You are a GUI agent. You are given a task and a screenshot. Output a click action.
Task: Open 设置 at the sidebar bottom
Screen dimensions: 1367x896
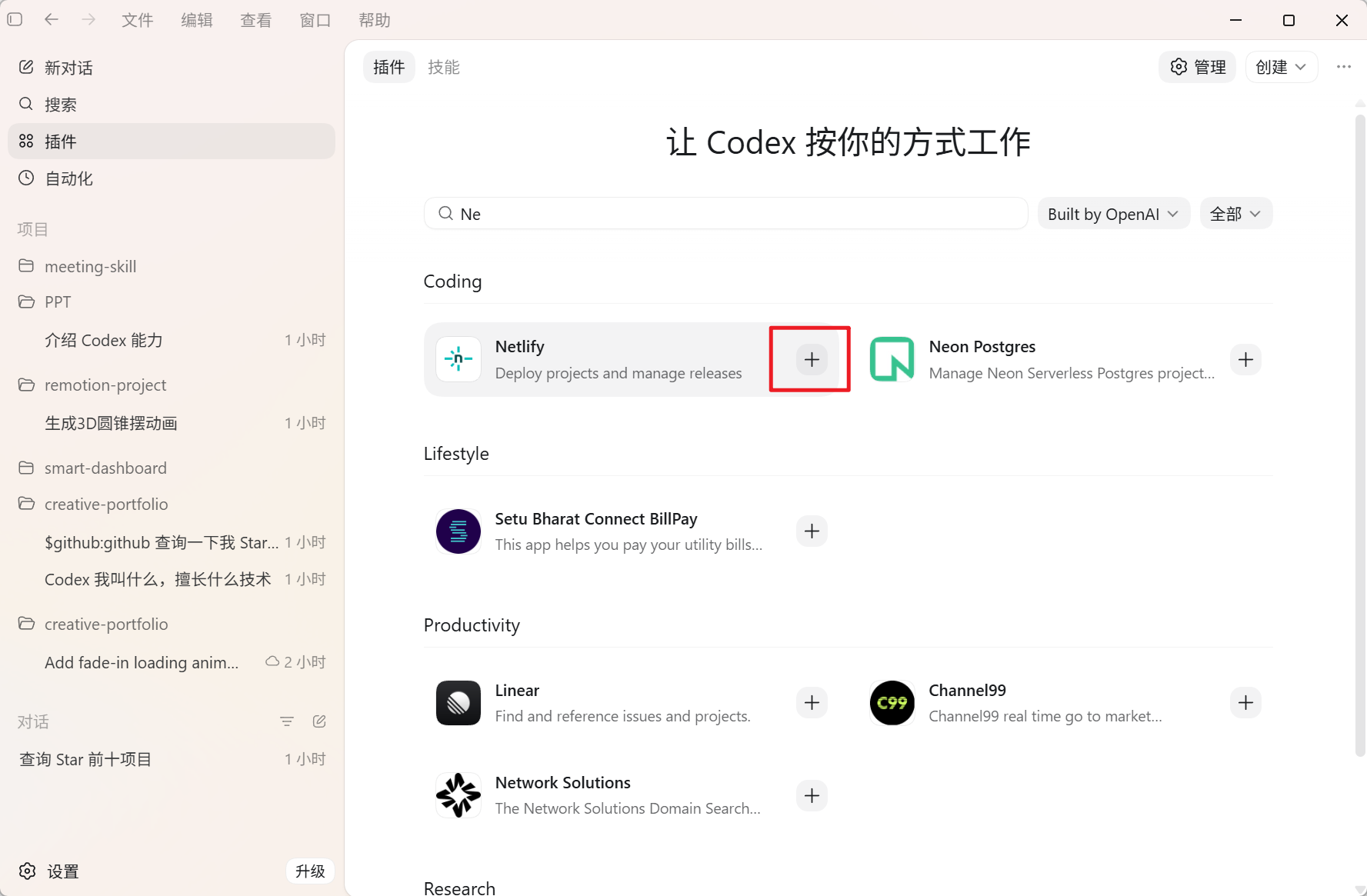(x=49, y=871)
